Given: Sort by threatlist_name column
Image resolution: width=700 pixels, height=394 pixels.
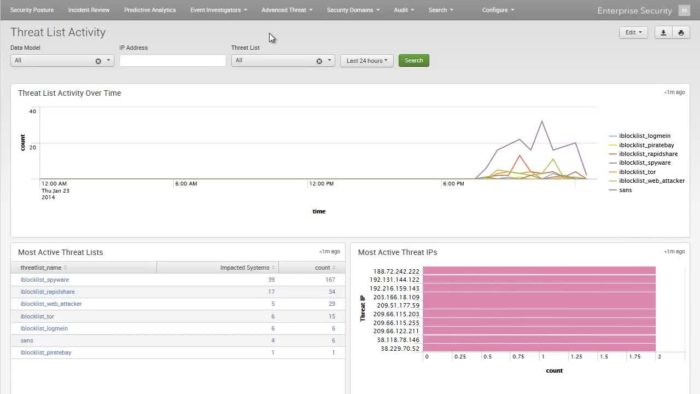Looking at the screenshot, I should tap(43, 268).
